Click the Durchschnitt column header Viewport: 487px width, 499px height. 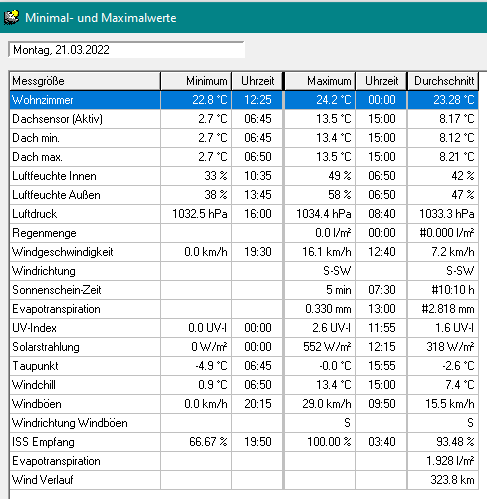[443, 81]
